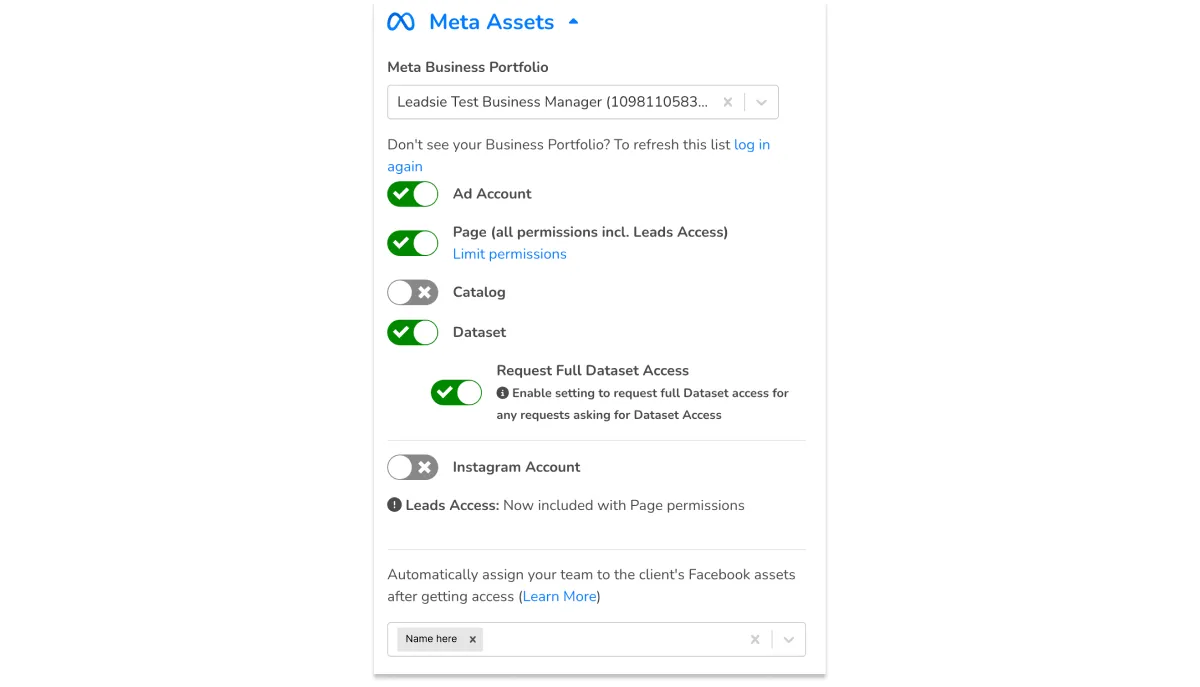Click the 'log in again' link
This screenshot has height=687, width=1200.
pos(579,155)
